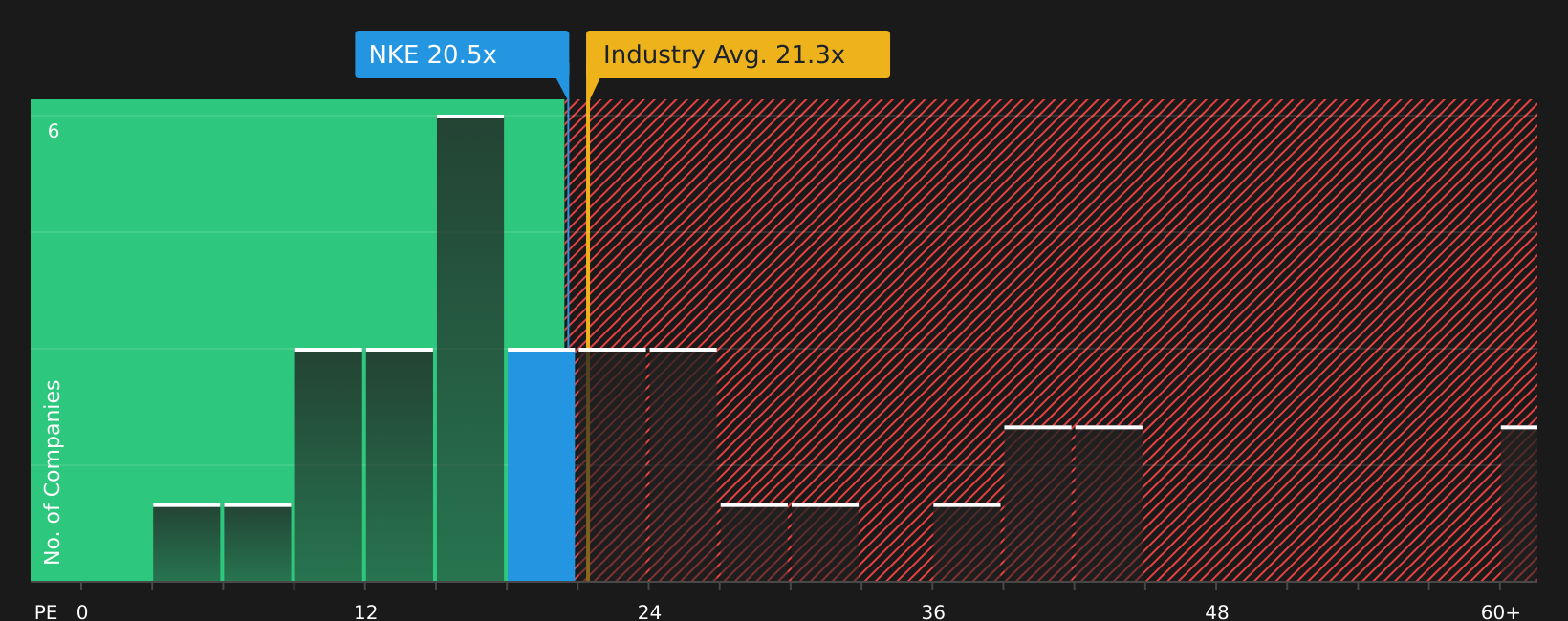Click the x-axis label 0
Image resolution: width=1568 pixels, height=621 pixels.
click(82, 612)
